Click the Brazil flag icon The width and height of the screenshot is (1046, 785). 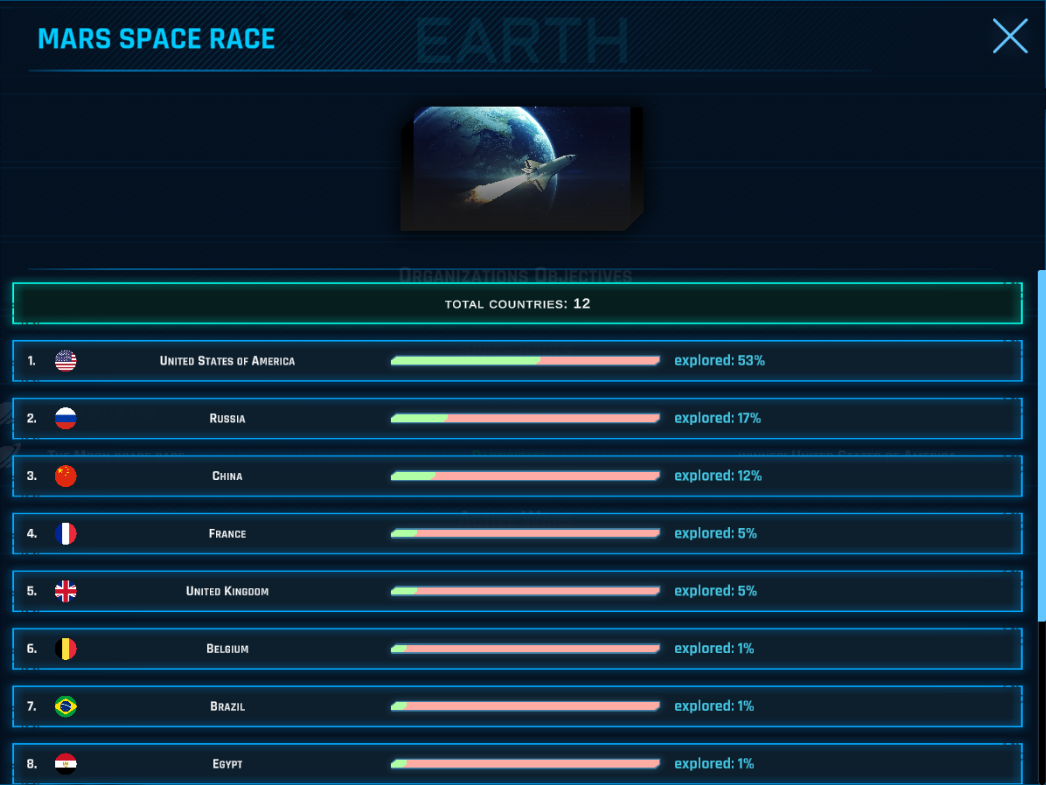coord(66,707)
